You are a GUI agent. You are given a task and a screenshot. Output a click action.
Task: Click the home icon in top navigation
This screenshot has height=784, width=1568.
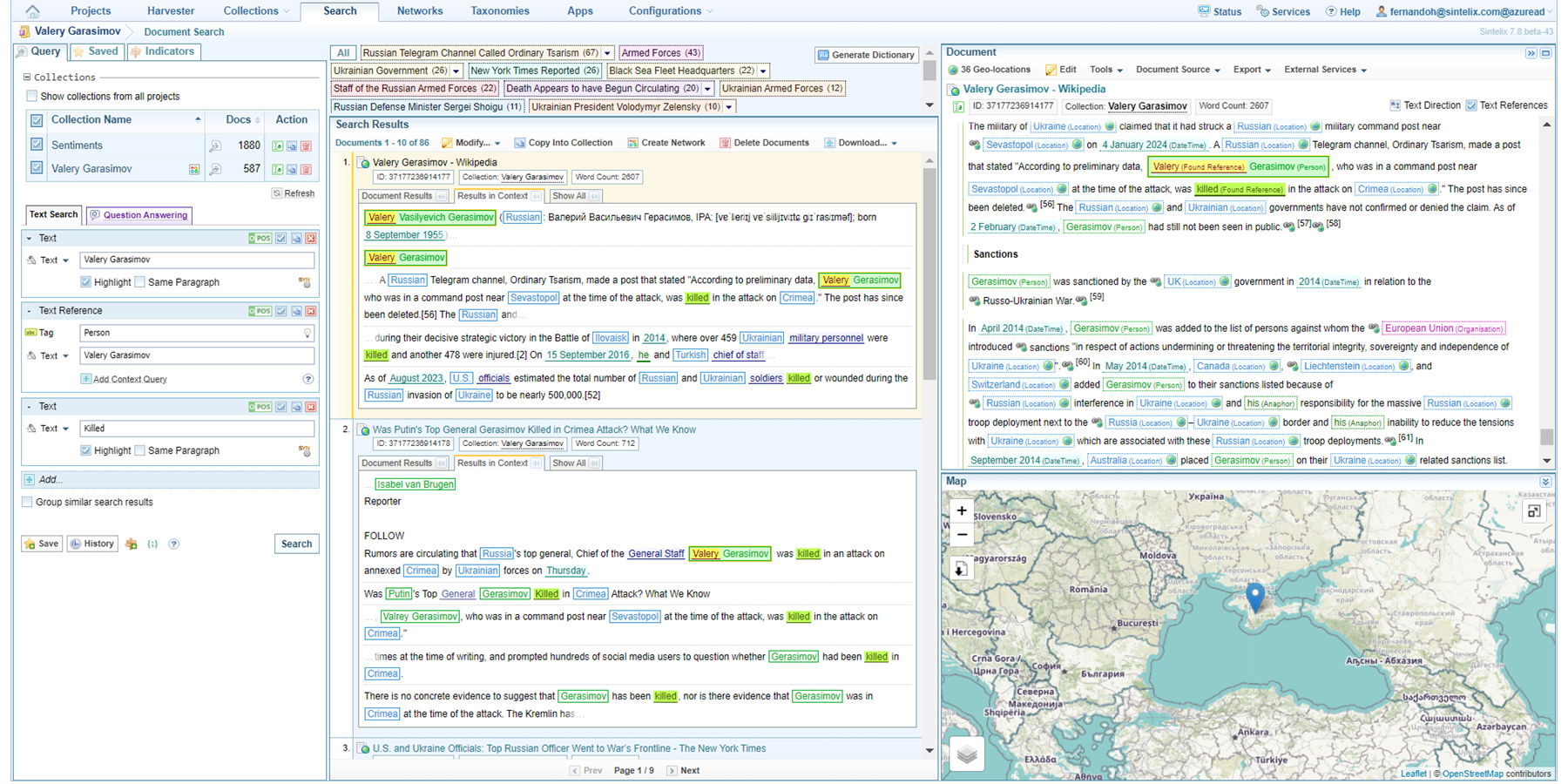click(x=32, y=11)
